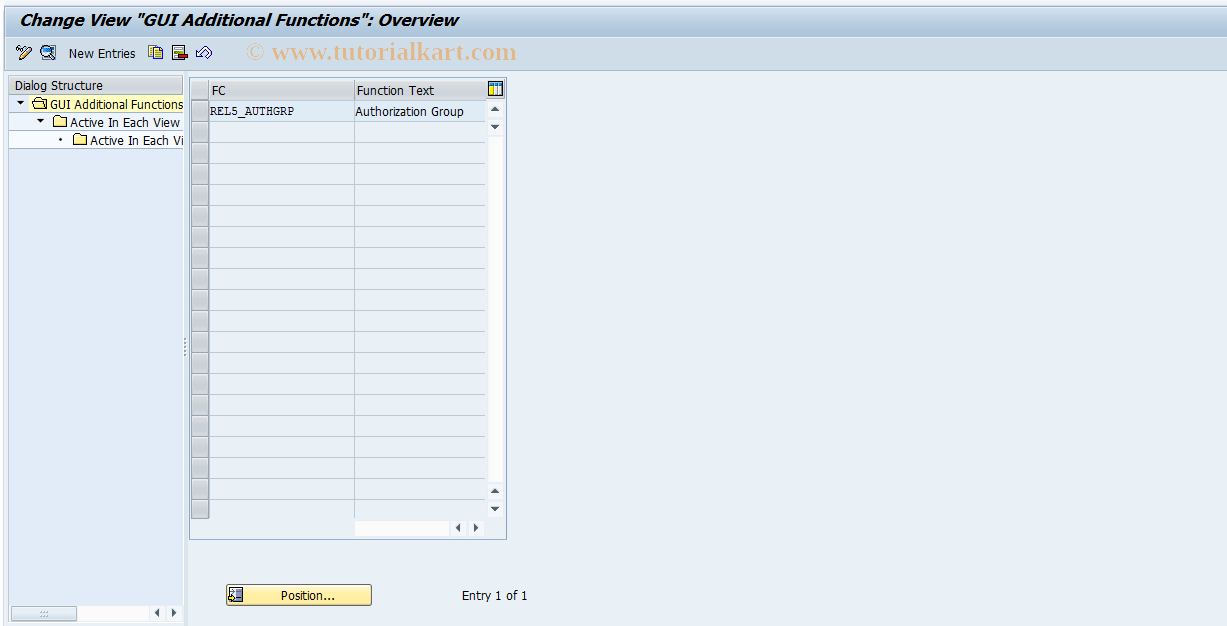Select the REL5_AUTHGRP cell
This screenshot has height=626, width=1227.
point(282,111)
